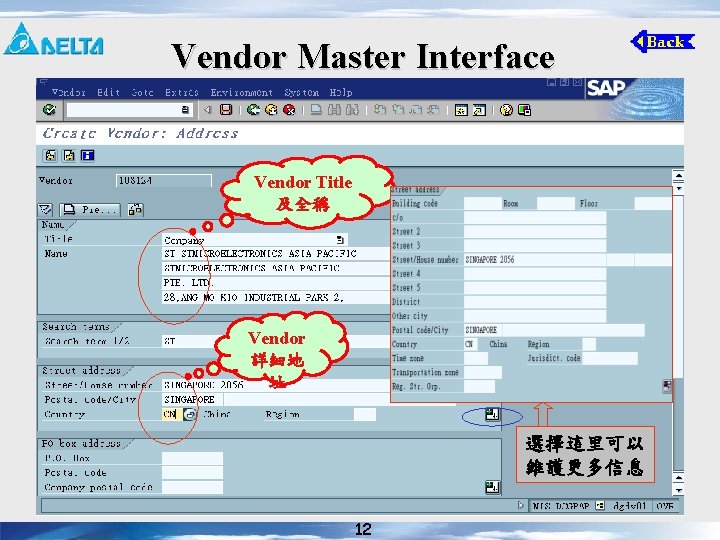
Task: Click the Find Next binoculars icon
Action: pos(352,110)
